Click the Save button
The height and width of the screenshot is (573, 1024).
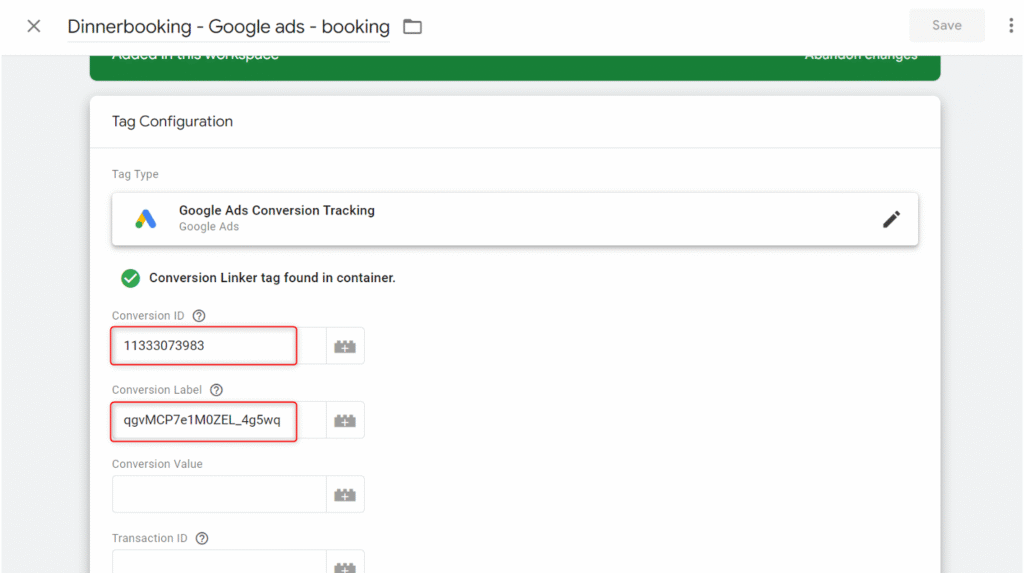(x=946, y=26)
